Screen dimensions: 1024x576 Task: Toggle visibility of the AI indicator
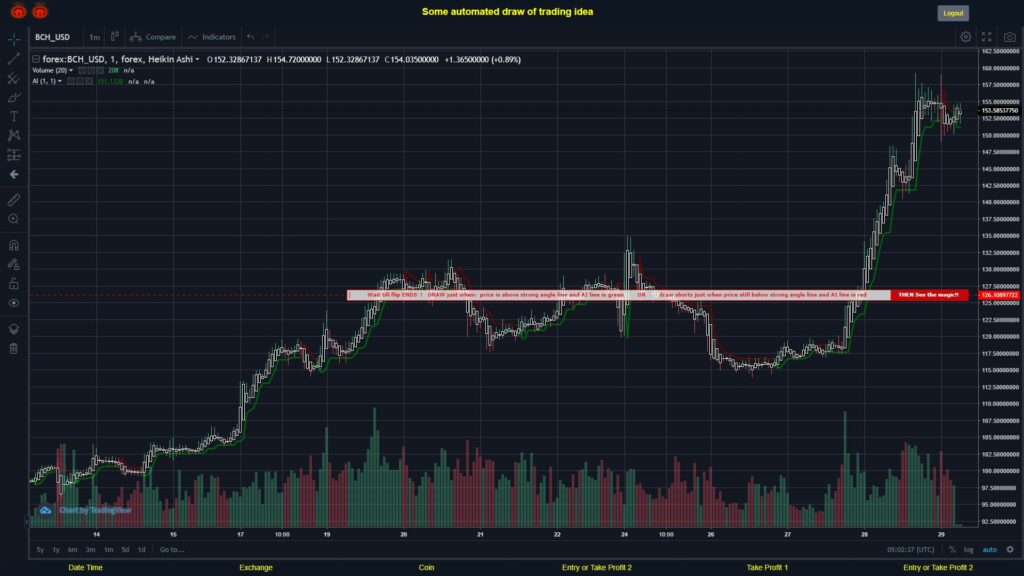click(71, 81)
